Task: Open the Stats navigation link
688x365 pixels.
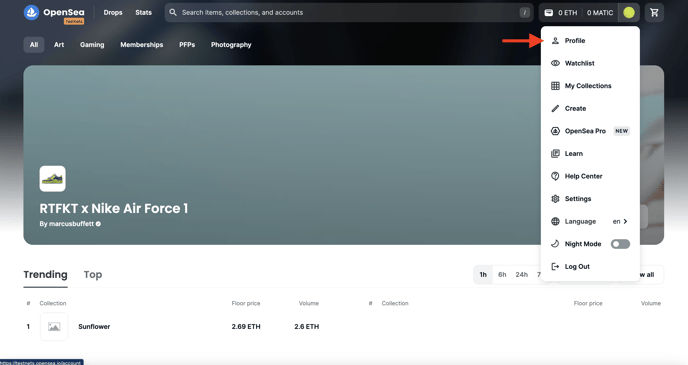Action: [143, 13]
